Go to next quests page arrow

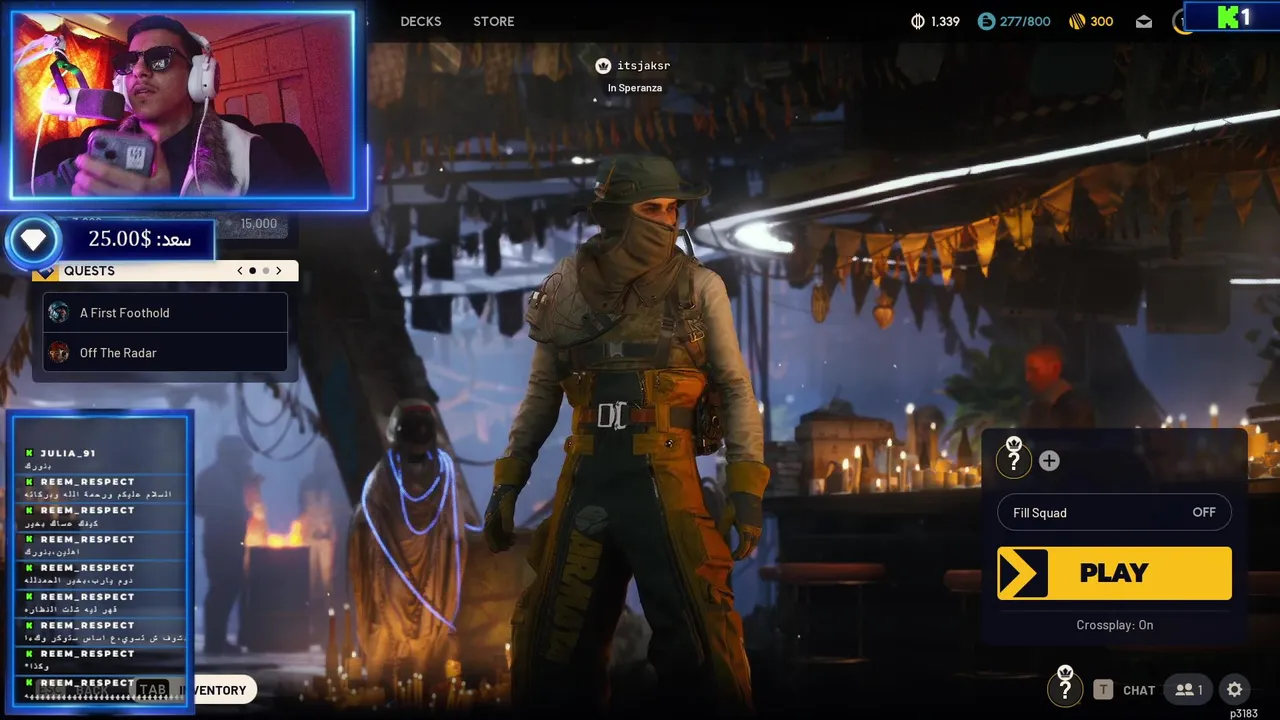tap(280, 271)
